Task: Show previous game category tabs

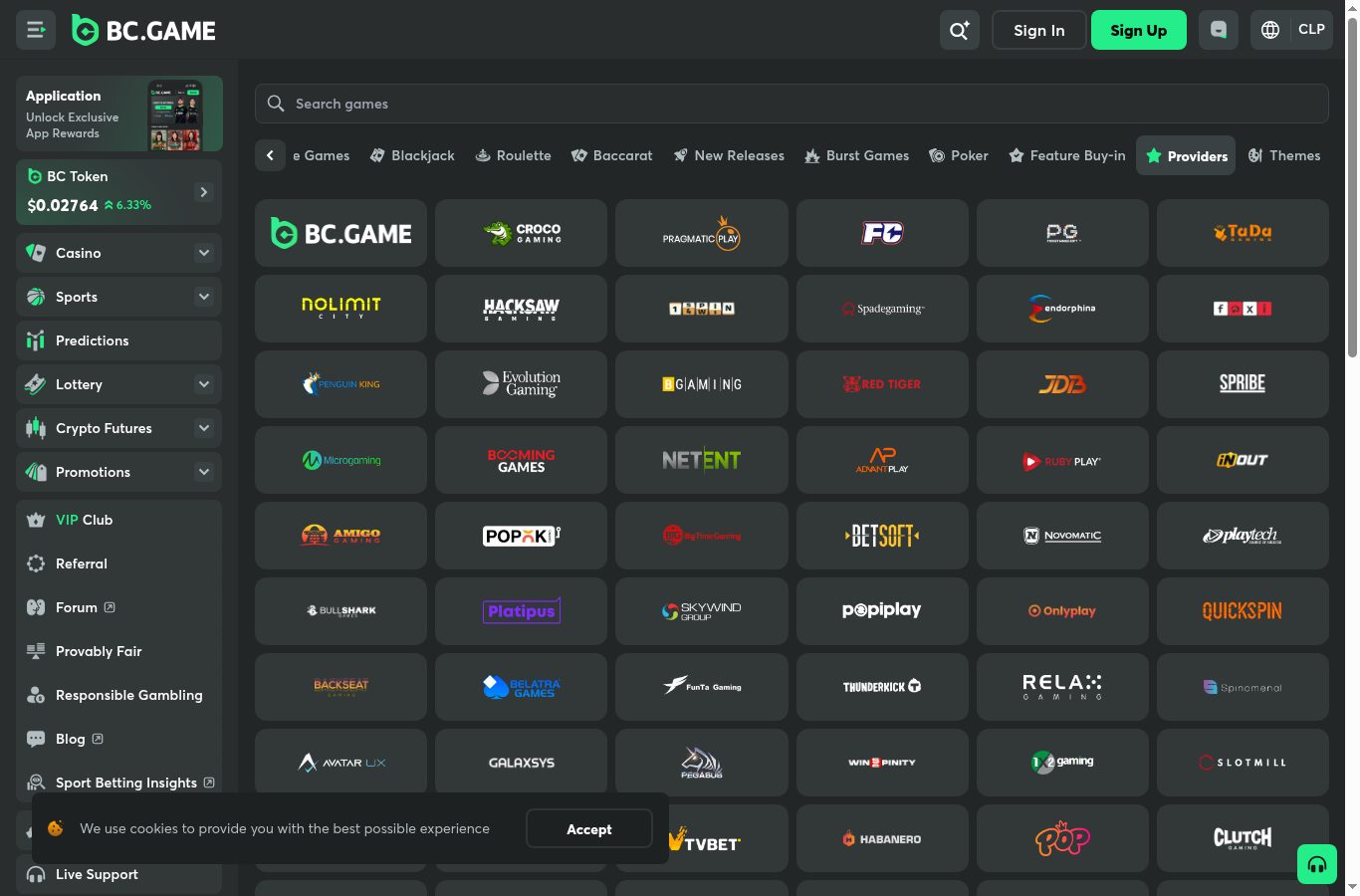Action: click(270, 155)
